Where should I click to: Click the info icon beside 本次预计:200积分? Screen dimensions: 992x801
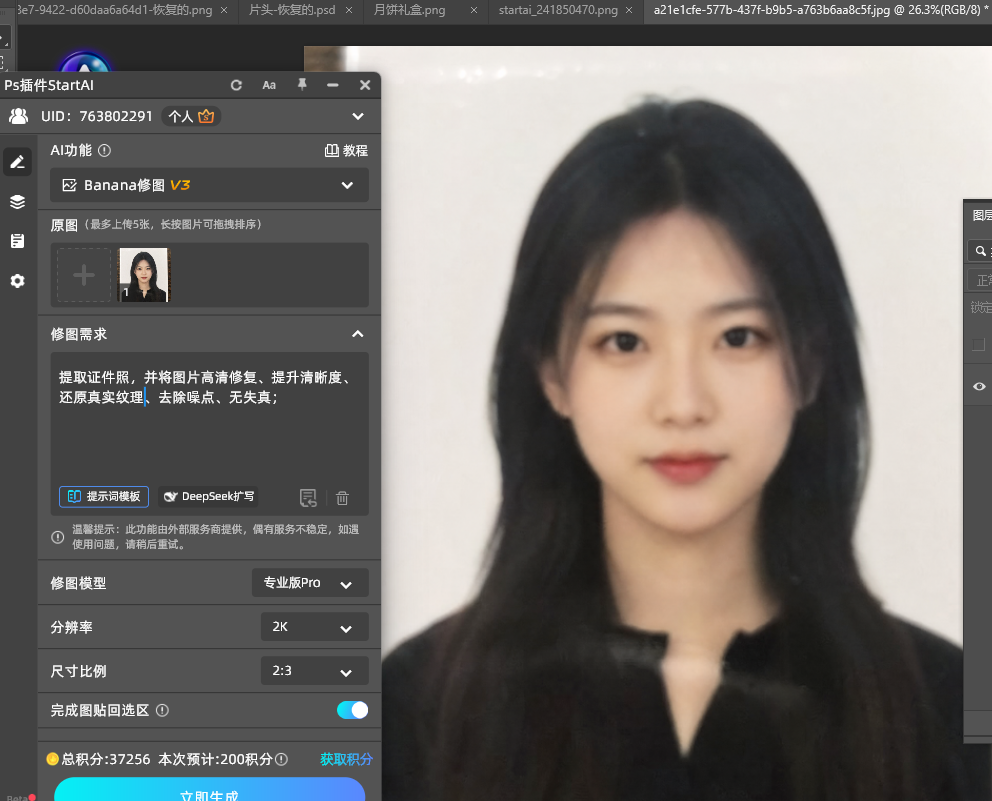click(x=282, y=759)
